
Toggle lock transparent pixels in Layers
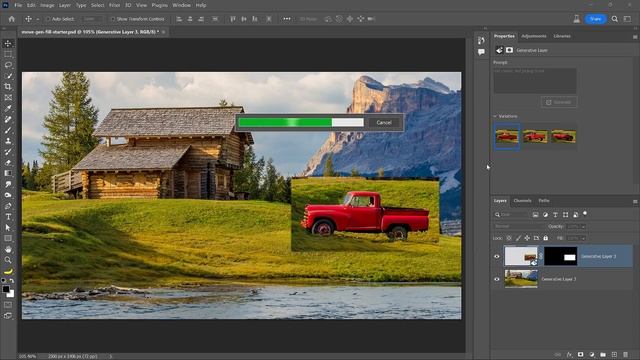509,238
